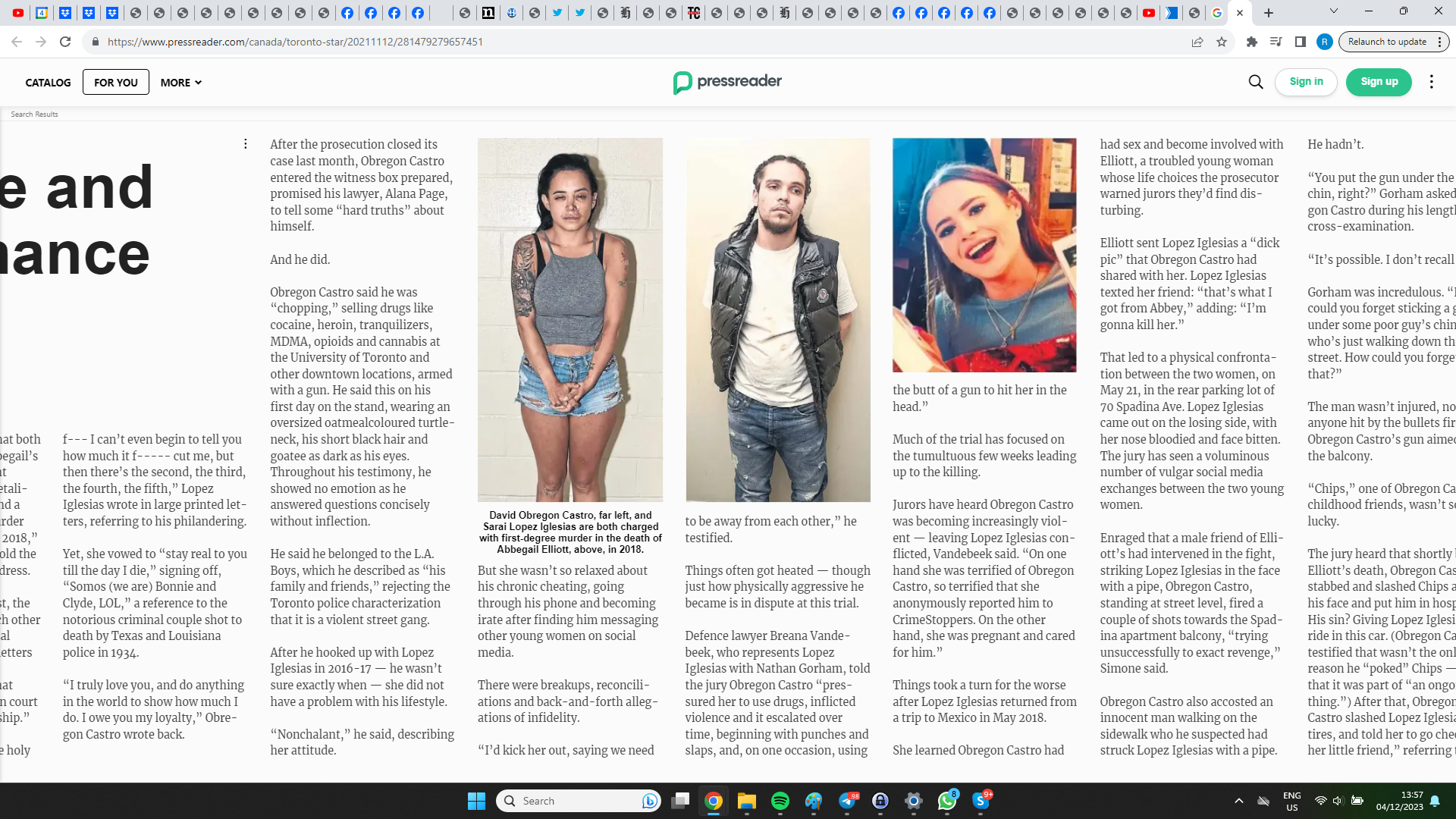Switch to the first Twitter tab
This screenshot has width=1456, height=819.
[x=557, y=13]
